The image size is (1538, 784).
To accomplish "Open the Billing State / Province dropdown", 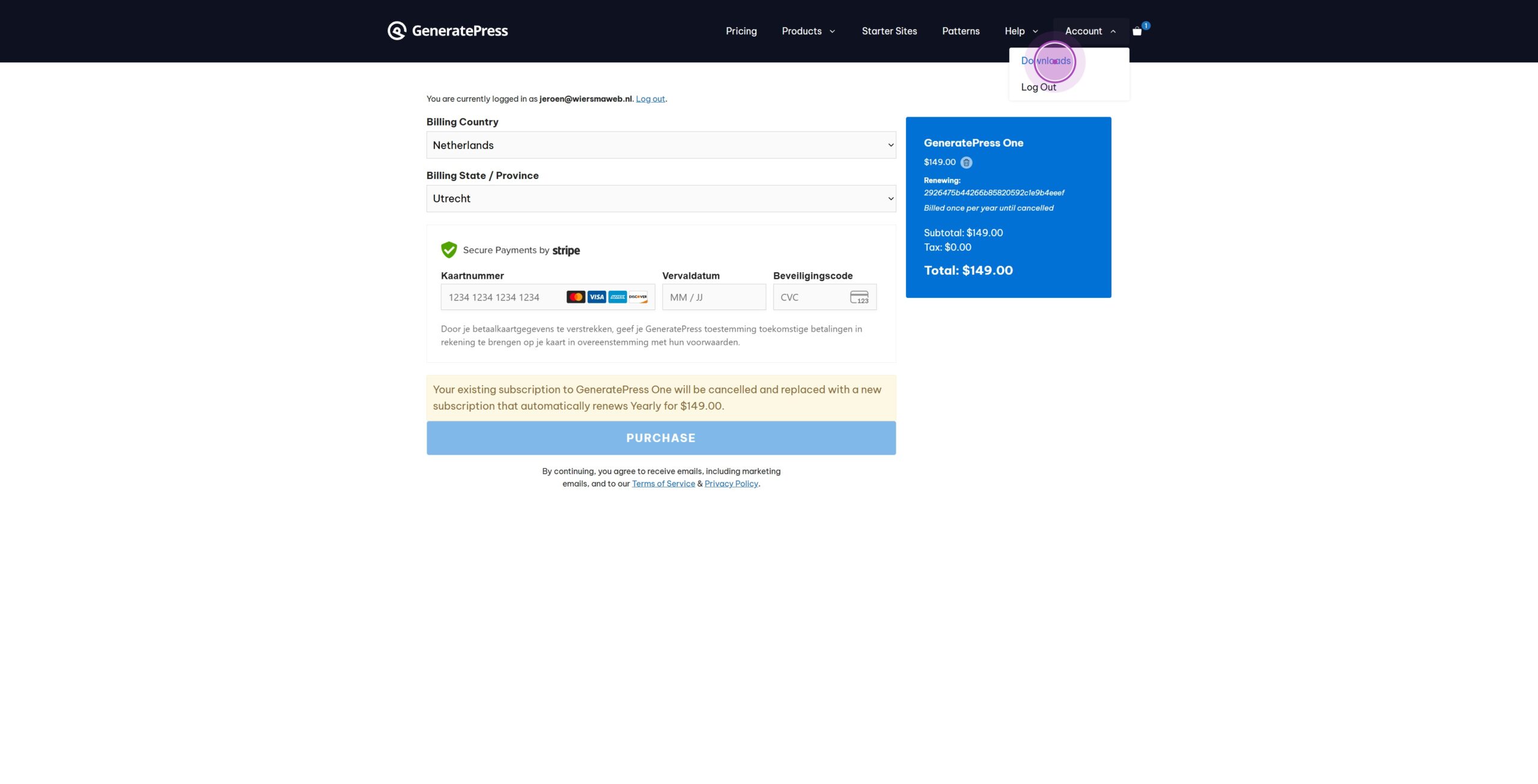I will coord(661,198).
